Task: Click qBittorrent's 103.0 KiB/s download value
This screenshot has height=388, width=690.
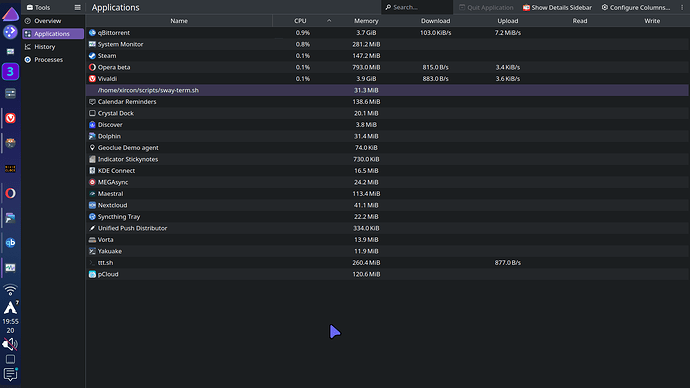Action: (x=435, y=33)
